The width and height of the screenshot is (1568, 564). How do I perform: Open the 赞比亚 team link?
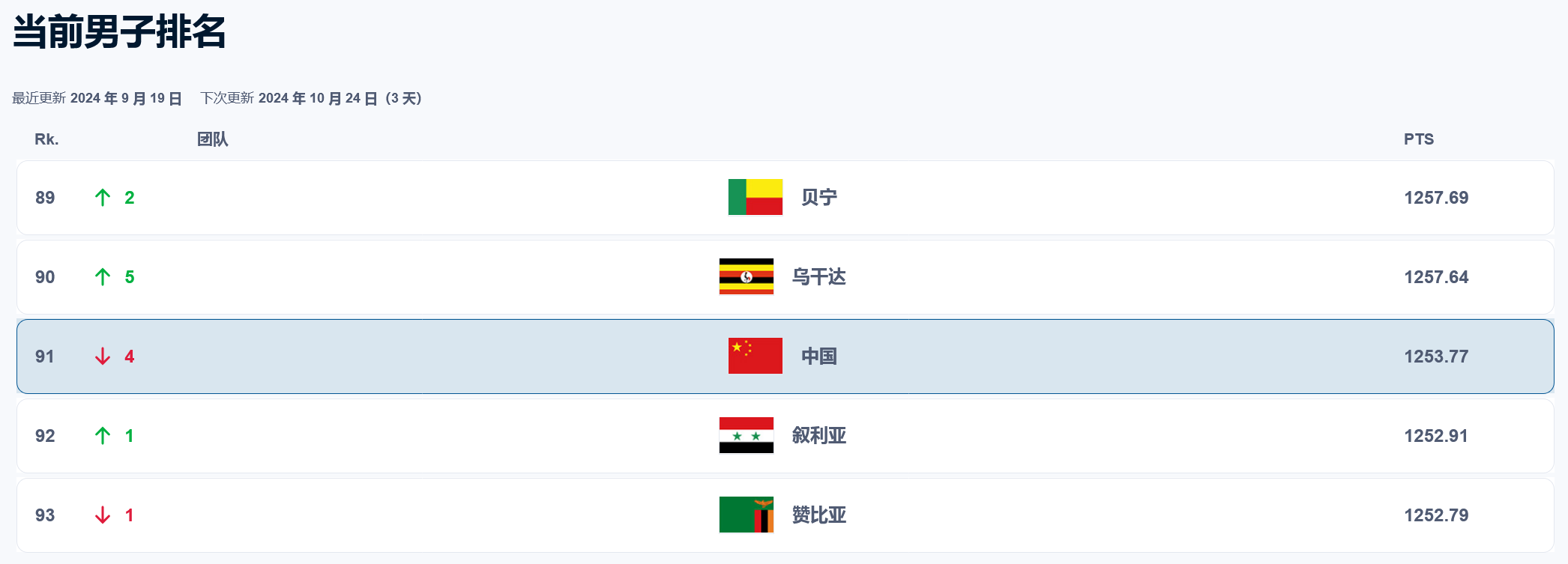818,515
